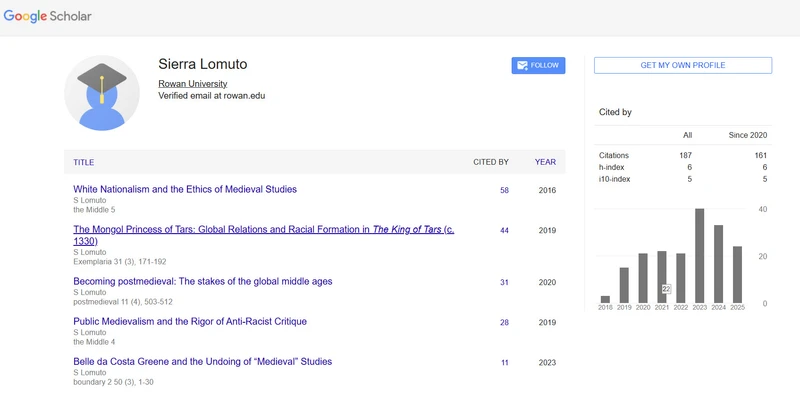The image size is (800, 395).
Task: Click Verified email at rowan.edu text
Action: 212,95
